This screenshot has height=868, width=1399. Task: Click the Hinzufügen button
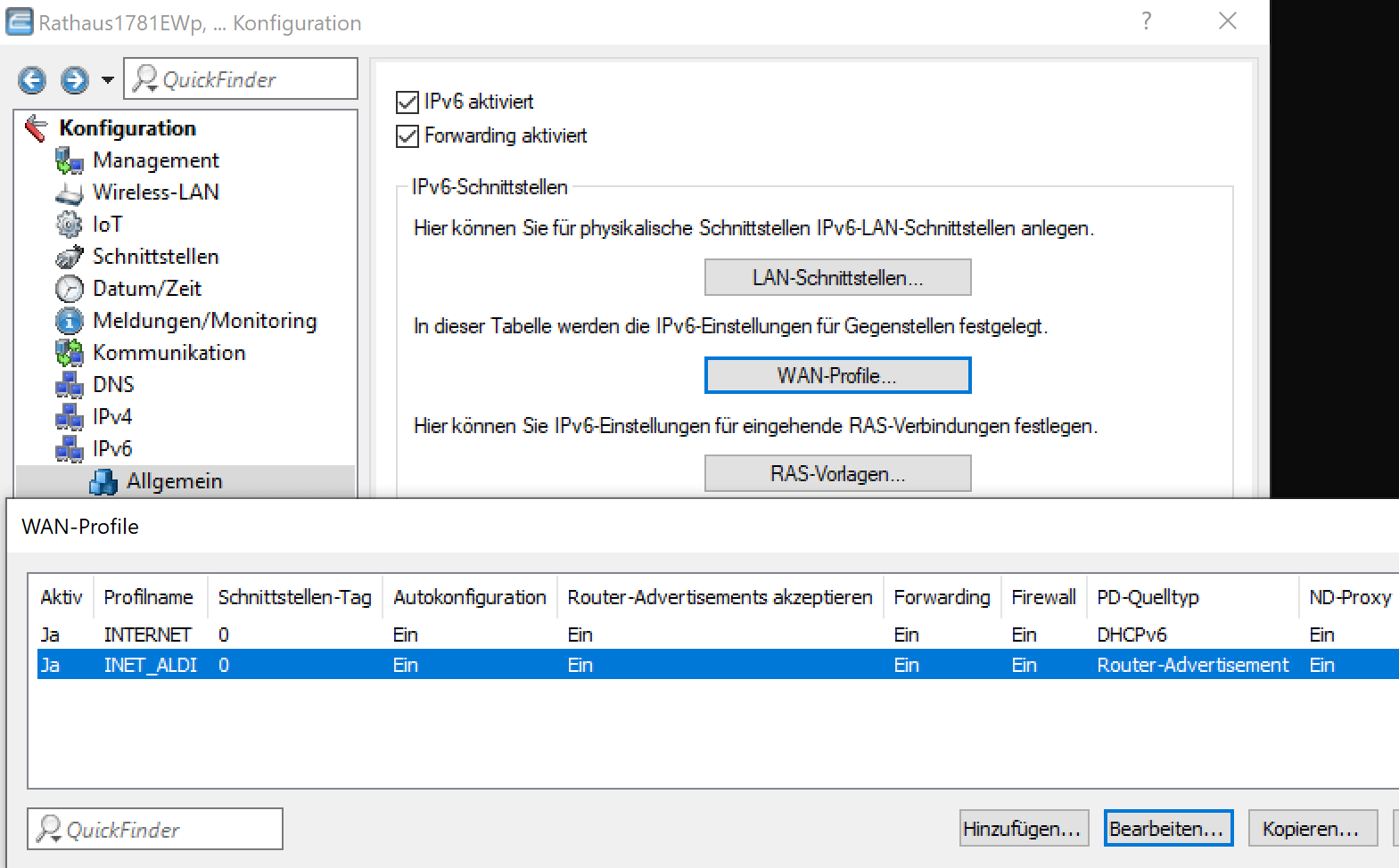pyautogui.click(x=1023, y=829)
